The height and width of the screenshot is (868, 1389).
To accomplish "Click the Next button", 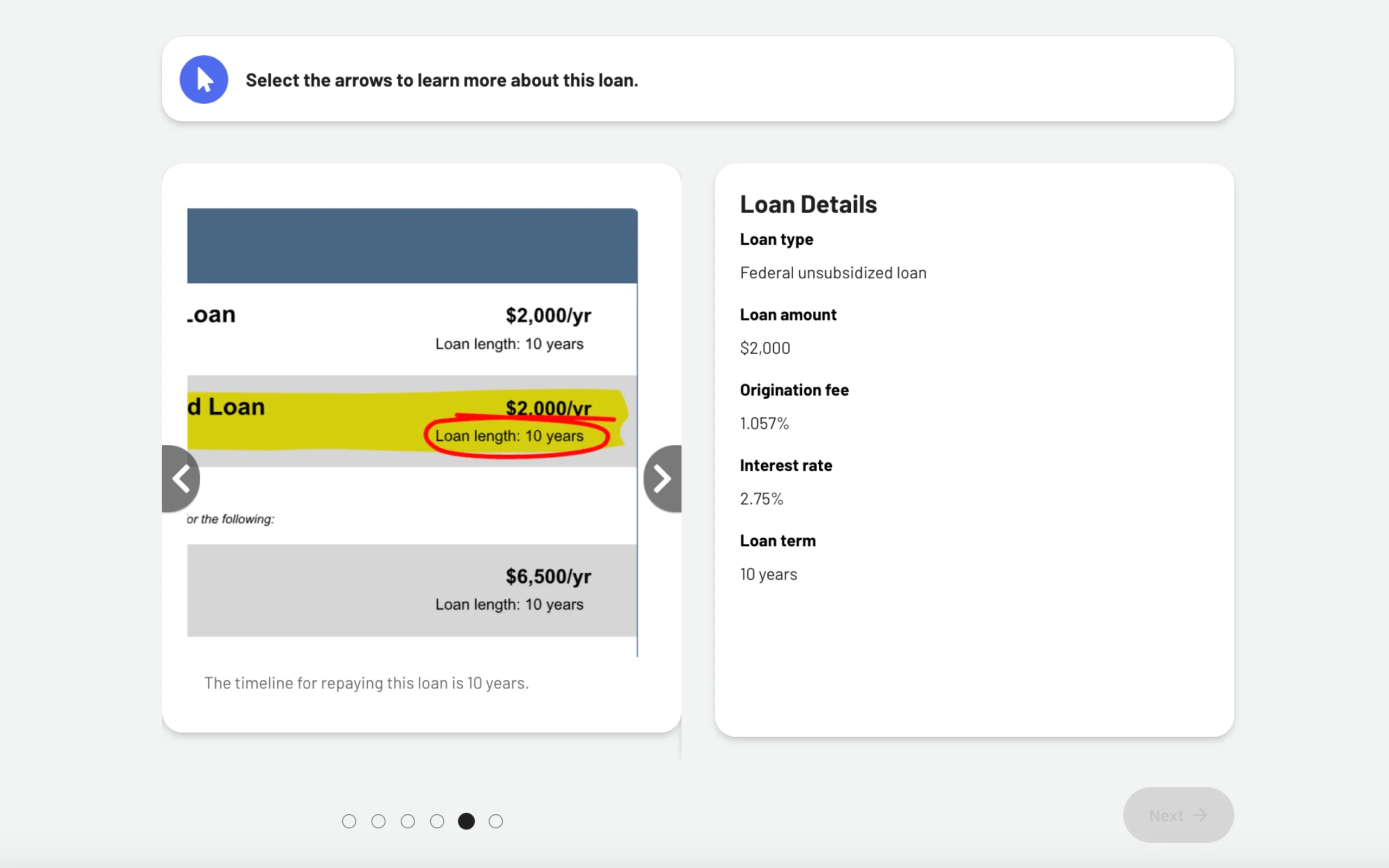I will click(1177, 815).
